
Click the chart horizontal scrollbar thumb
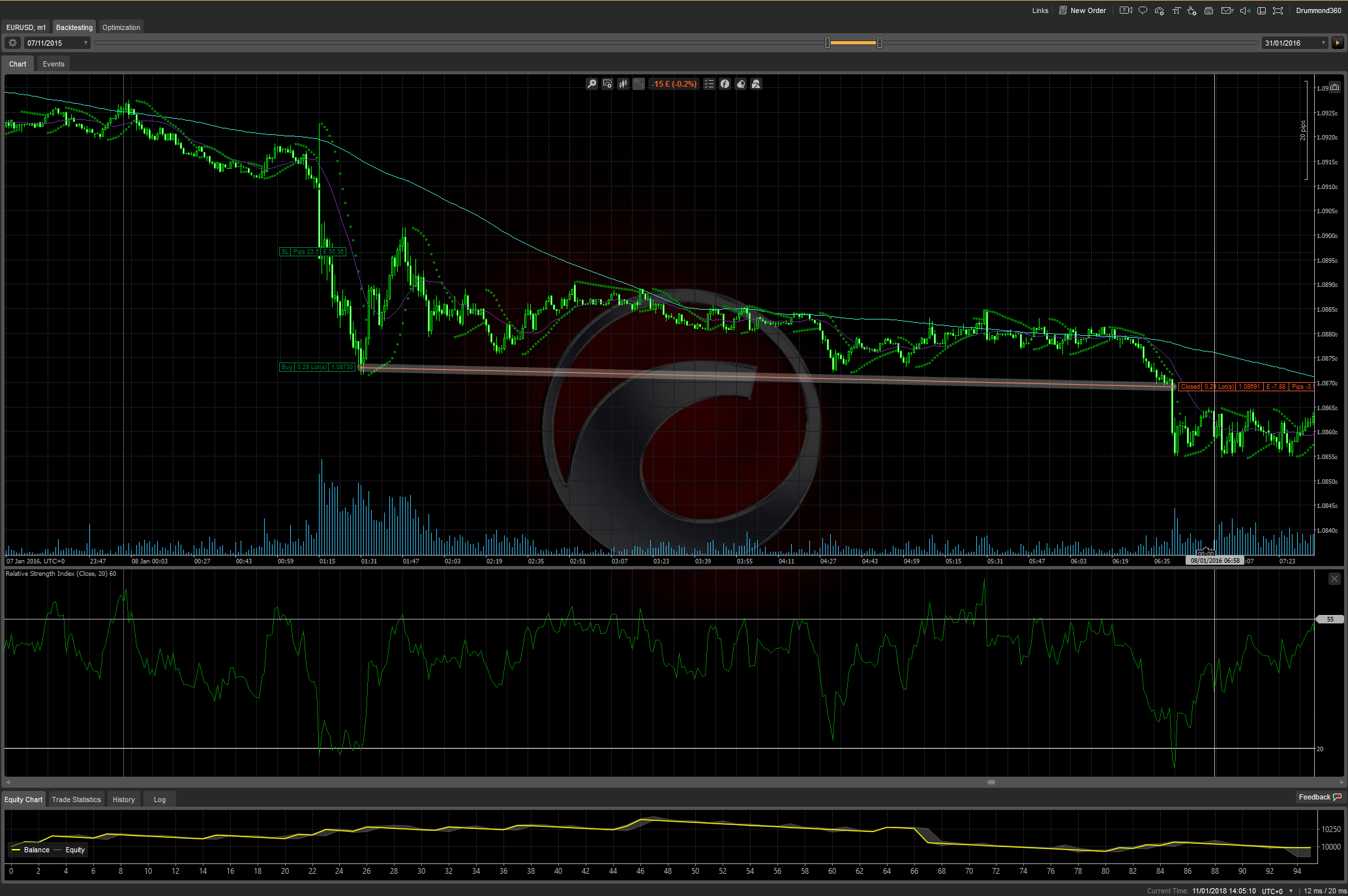coord(991,782)
